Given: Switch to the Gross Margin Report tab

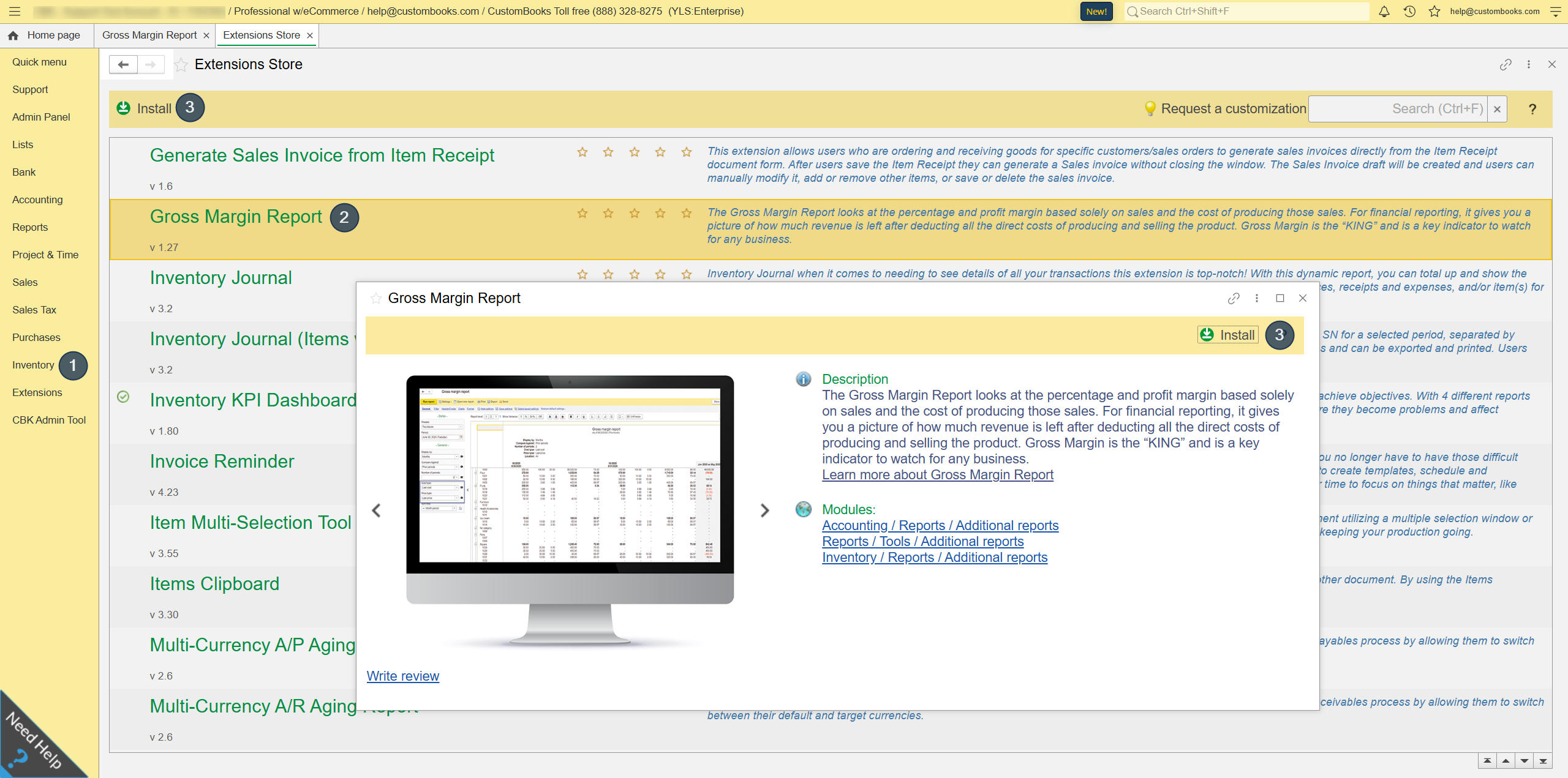Looking at the screenshot, I should click(x=149, y=36).
